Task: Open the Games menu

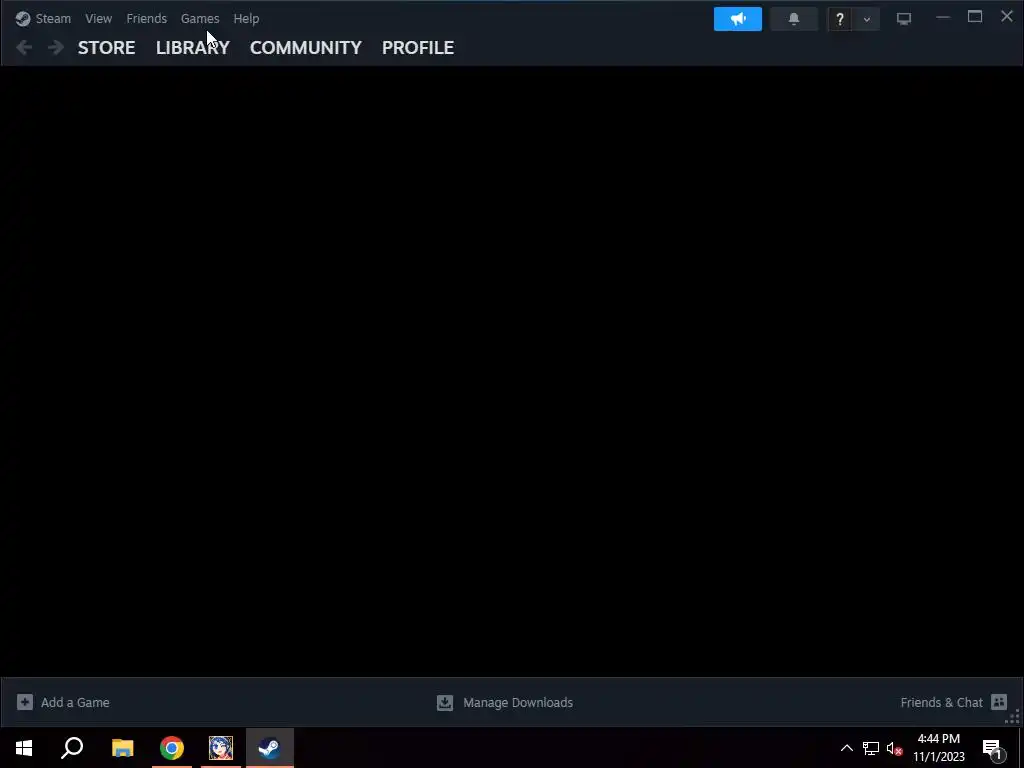Action: [200, 18]
